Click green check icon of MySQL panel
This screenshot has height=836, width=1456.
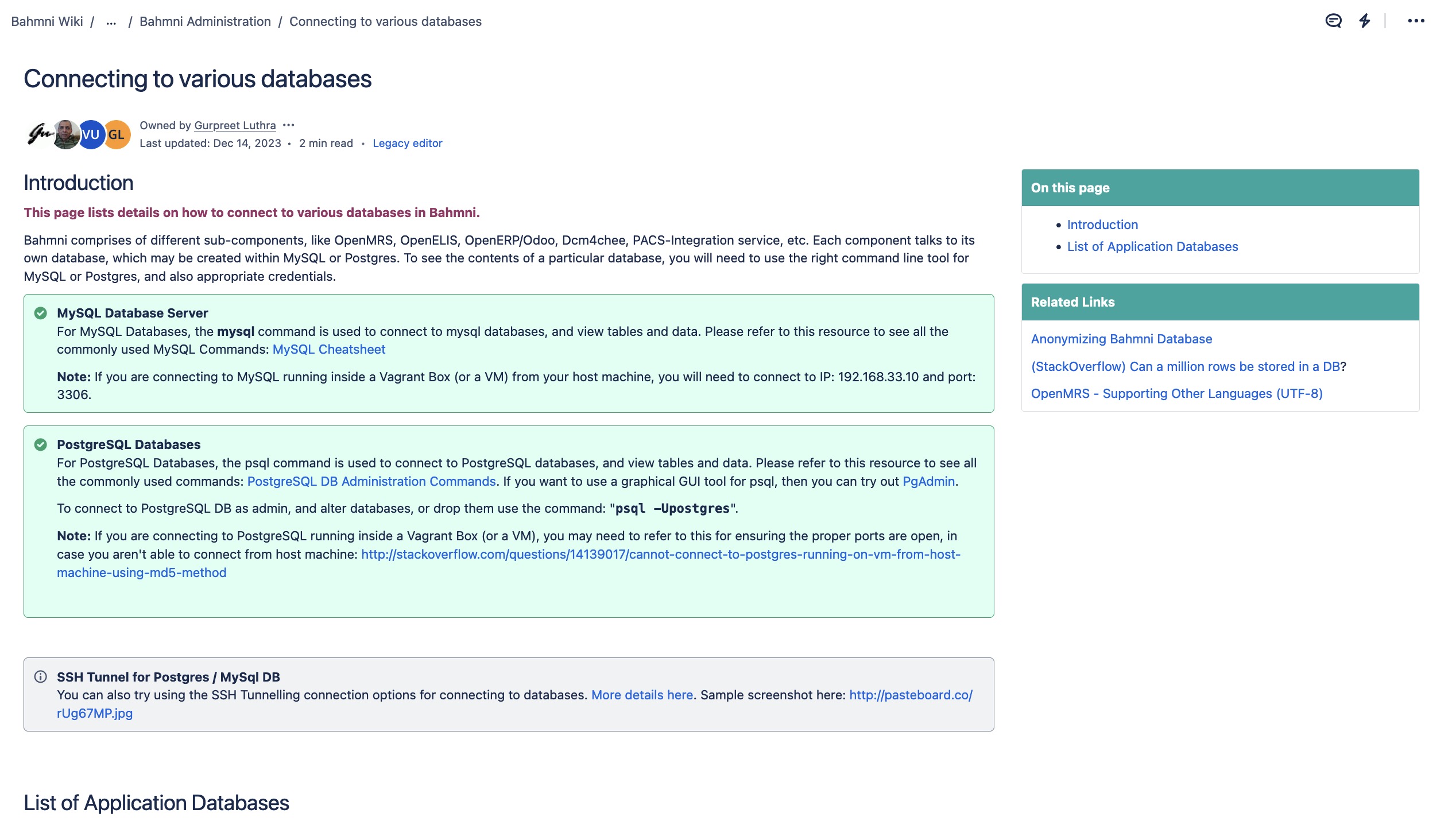[40, 313]
